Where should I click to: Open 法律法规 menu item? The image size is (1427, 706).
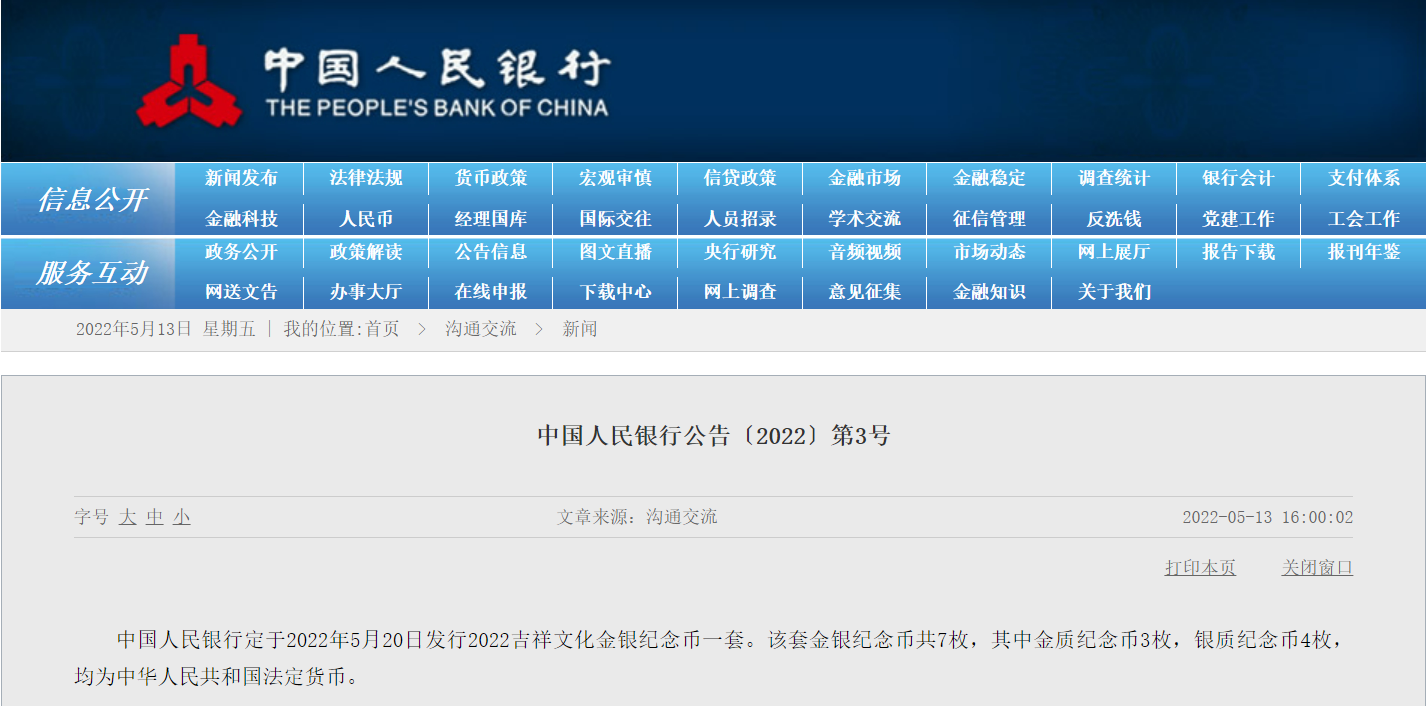tap(366, 178)
